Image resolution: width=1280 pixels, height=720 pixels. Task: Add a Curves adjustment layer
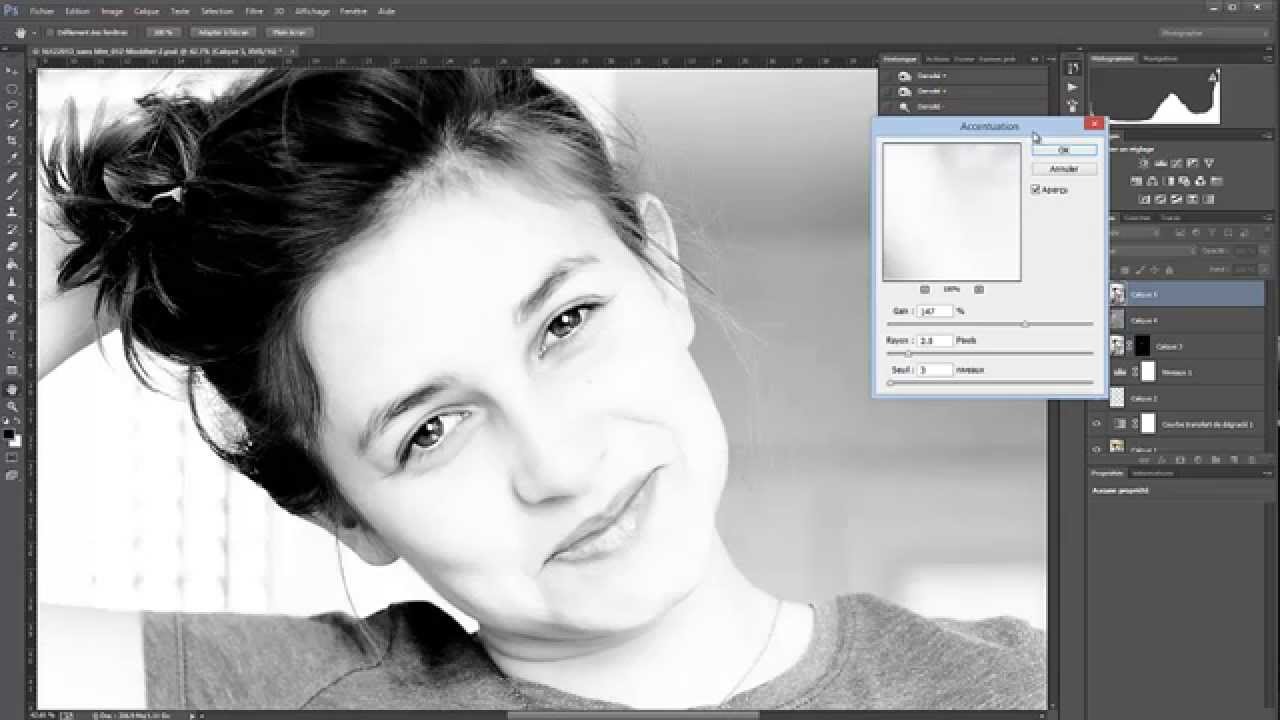coord(1176,163)
